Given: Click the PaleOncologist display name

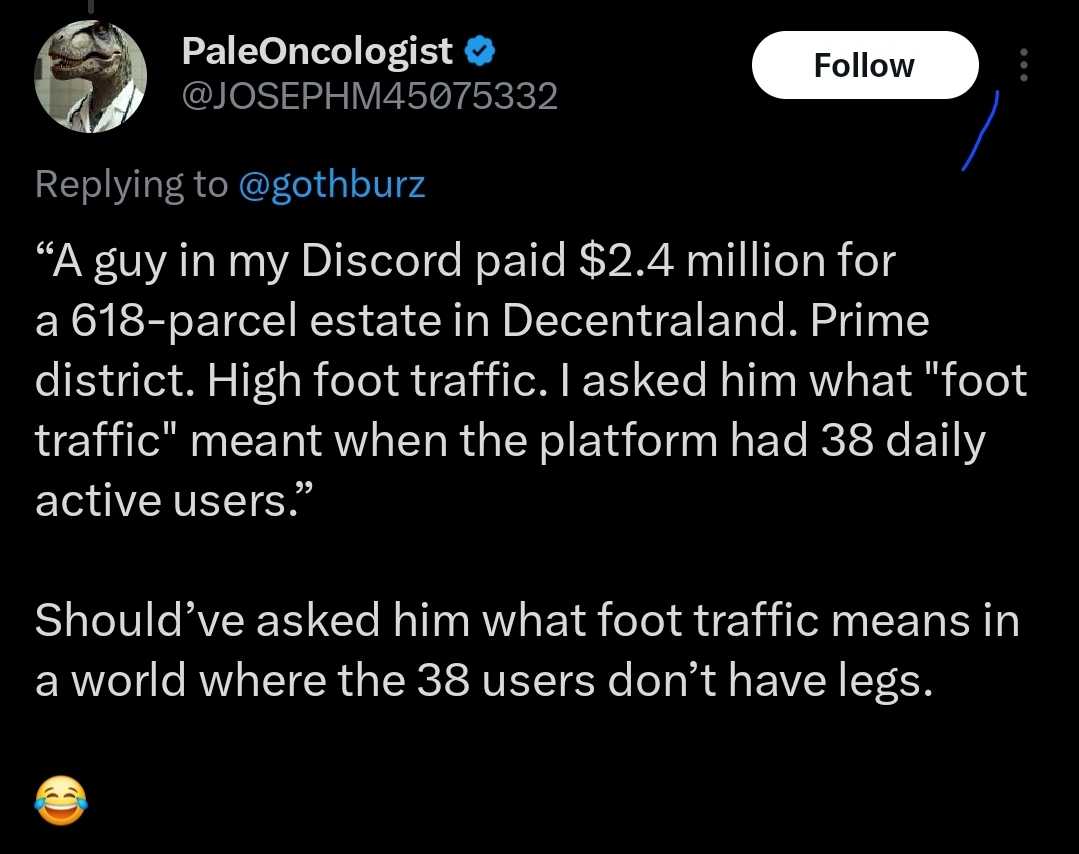Looking at the screenshot, I should click(318, 50).
